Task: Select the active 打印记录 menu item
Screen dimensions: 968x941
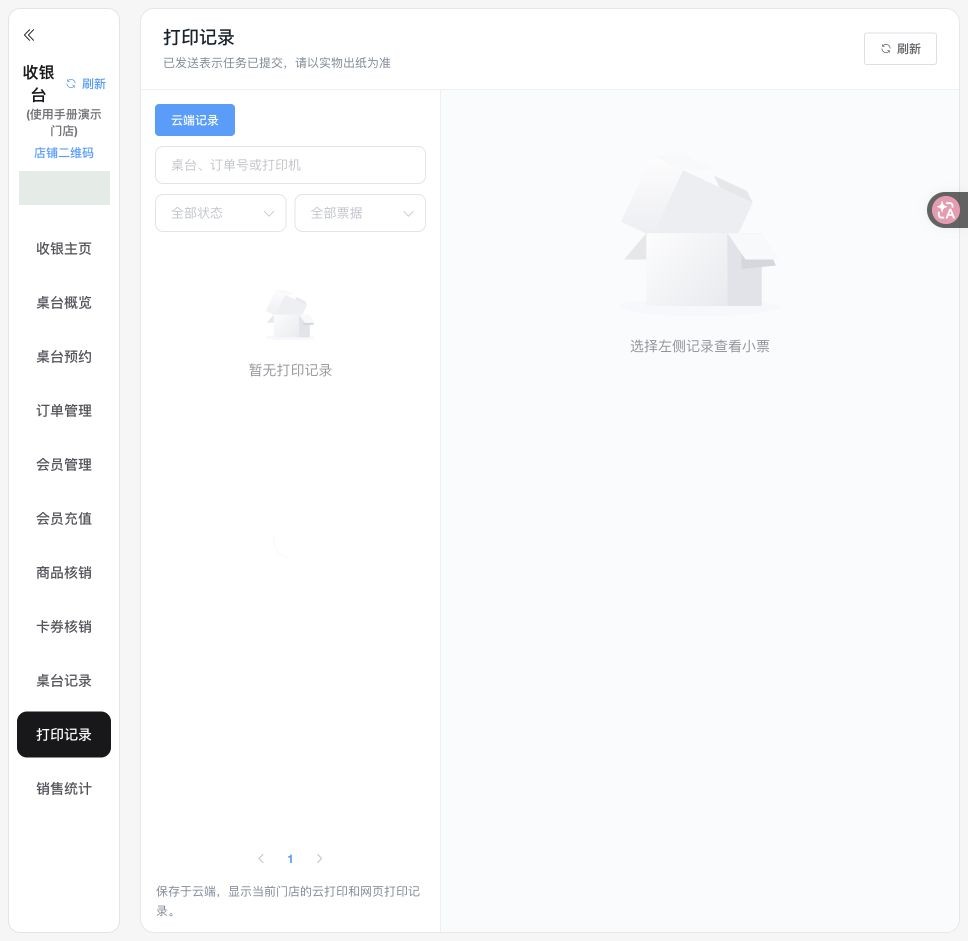Action: click(x=64, y=735)
